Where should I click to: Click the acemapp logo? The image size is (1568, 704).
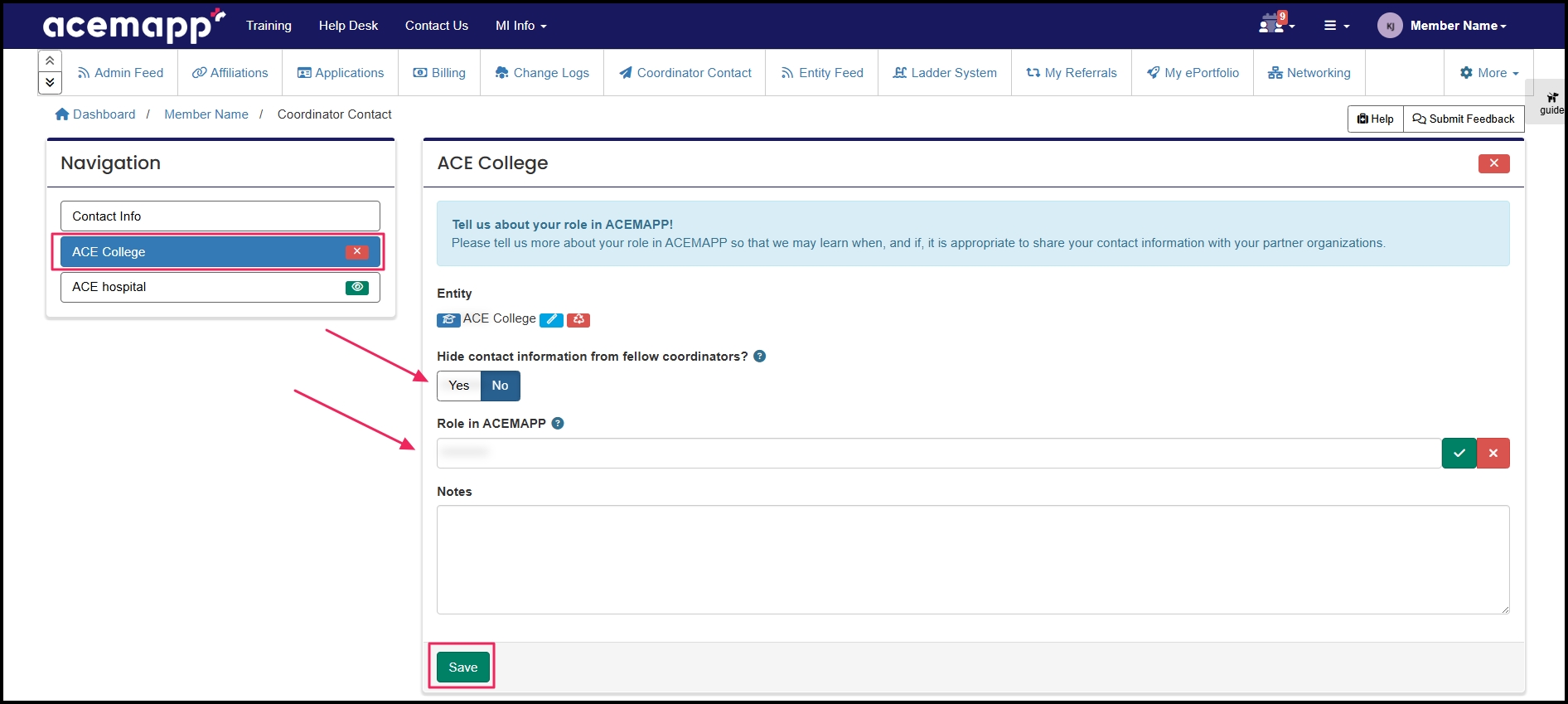(133, 26)
